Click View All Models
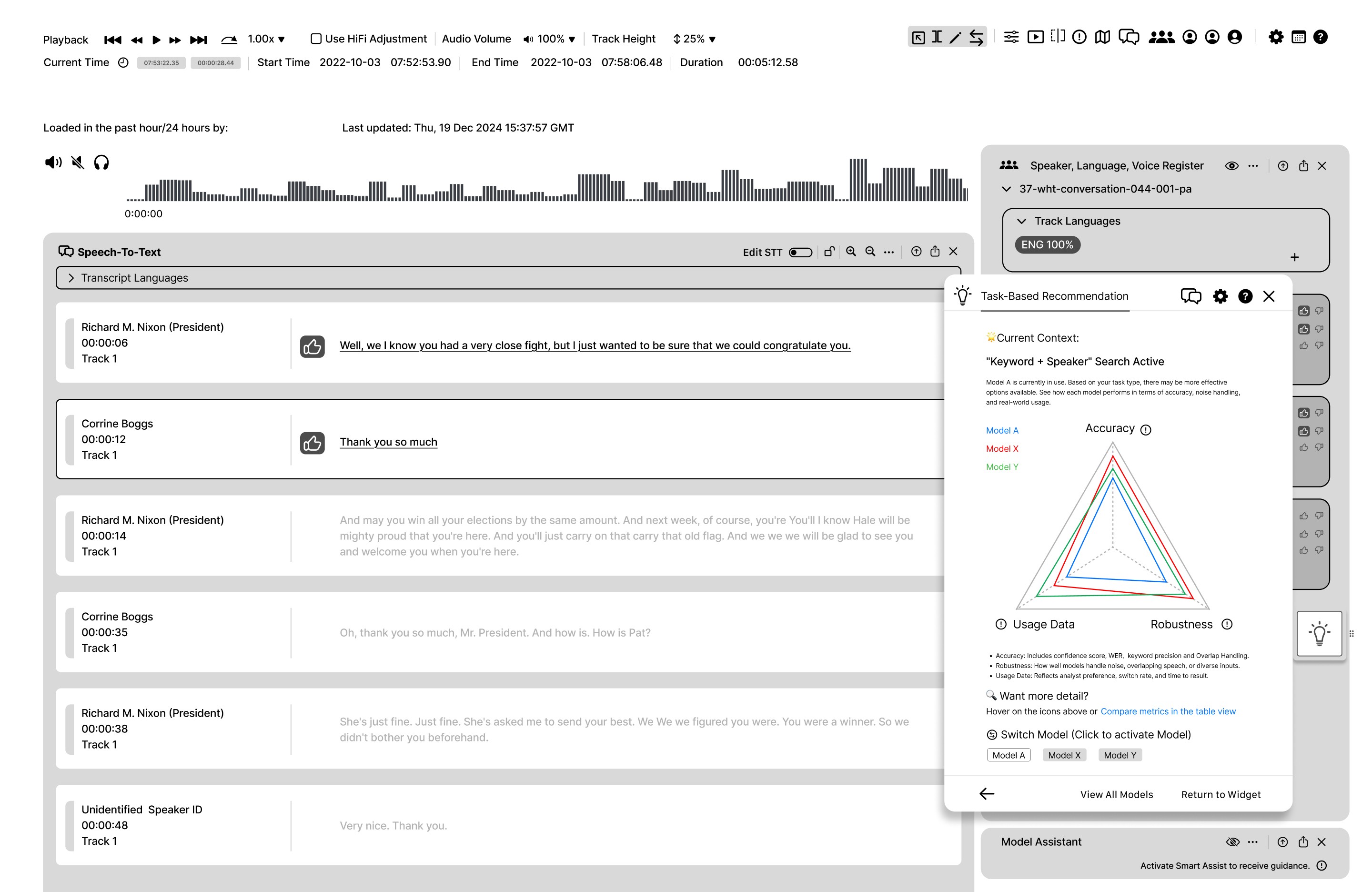1372x892 pixels. (1116, 794)
